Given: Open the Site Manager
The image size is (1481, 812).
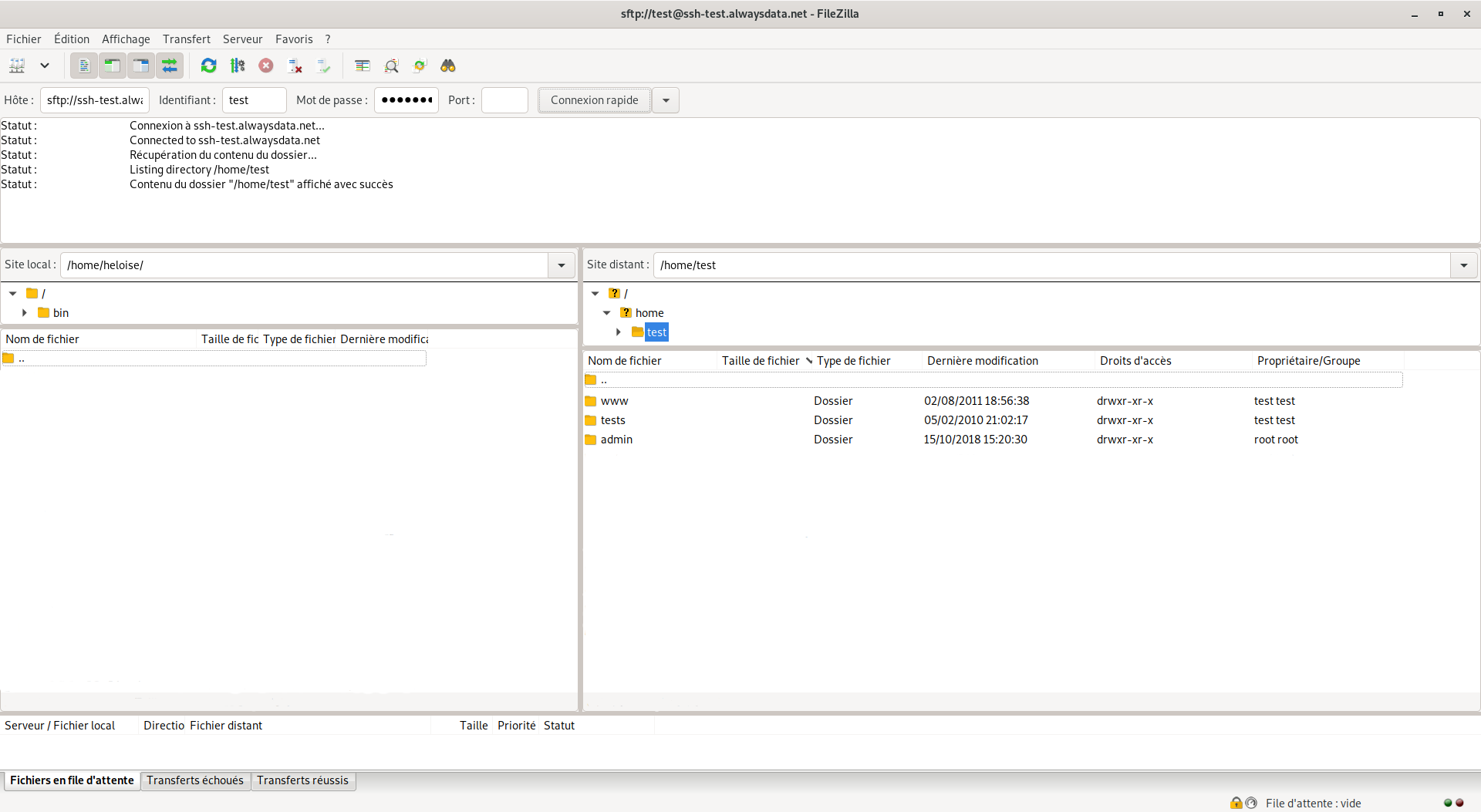Looking at the screenshot, I should 17,66.
